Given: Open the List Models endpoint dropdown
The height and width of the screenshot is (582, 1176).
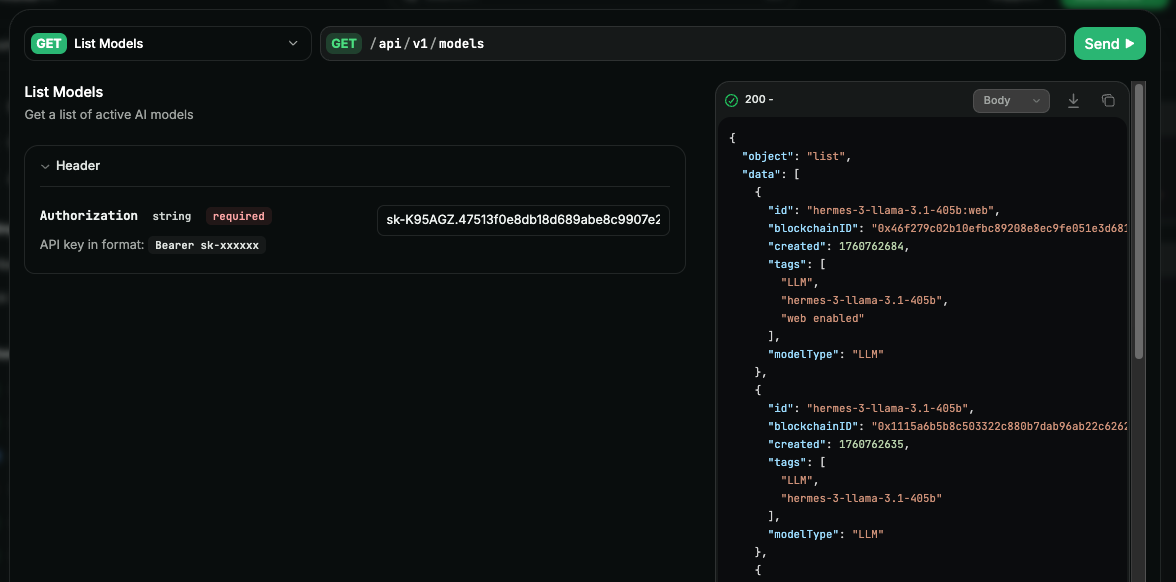Looking at the screenshot, I should (168, 44).
